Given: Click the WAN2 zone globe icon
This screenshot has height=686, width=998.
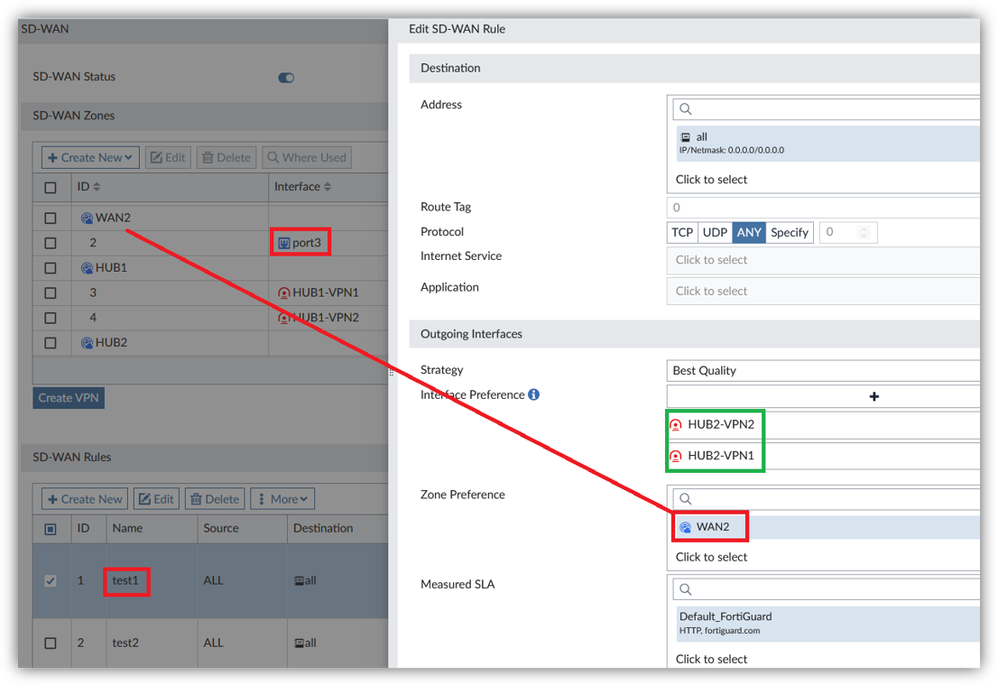Looking at the screenshot, I should point(87,218).
